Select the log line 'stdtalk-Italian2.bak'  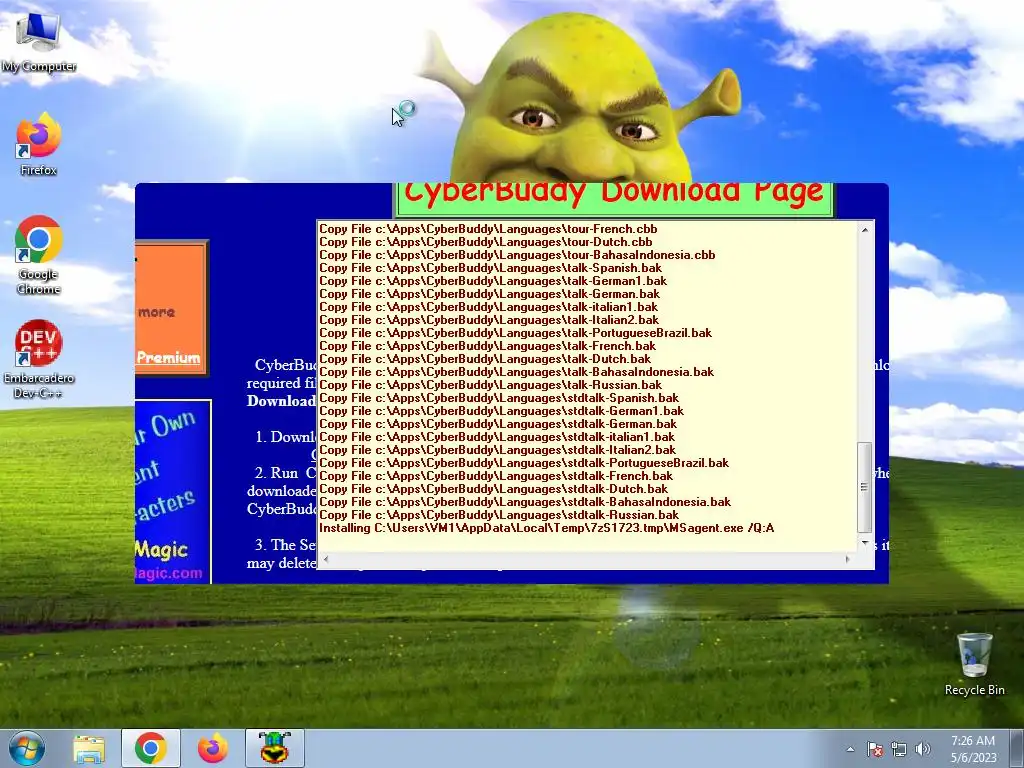[x=498, y=450]
